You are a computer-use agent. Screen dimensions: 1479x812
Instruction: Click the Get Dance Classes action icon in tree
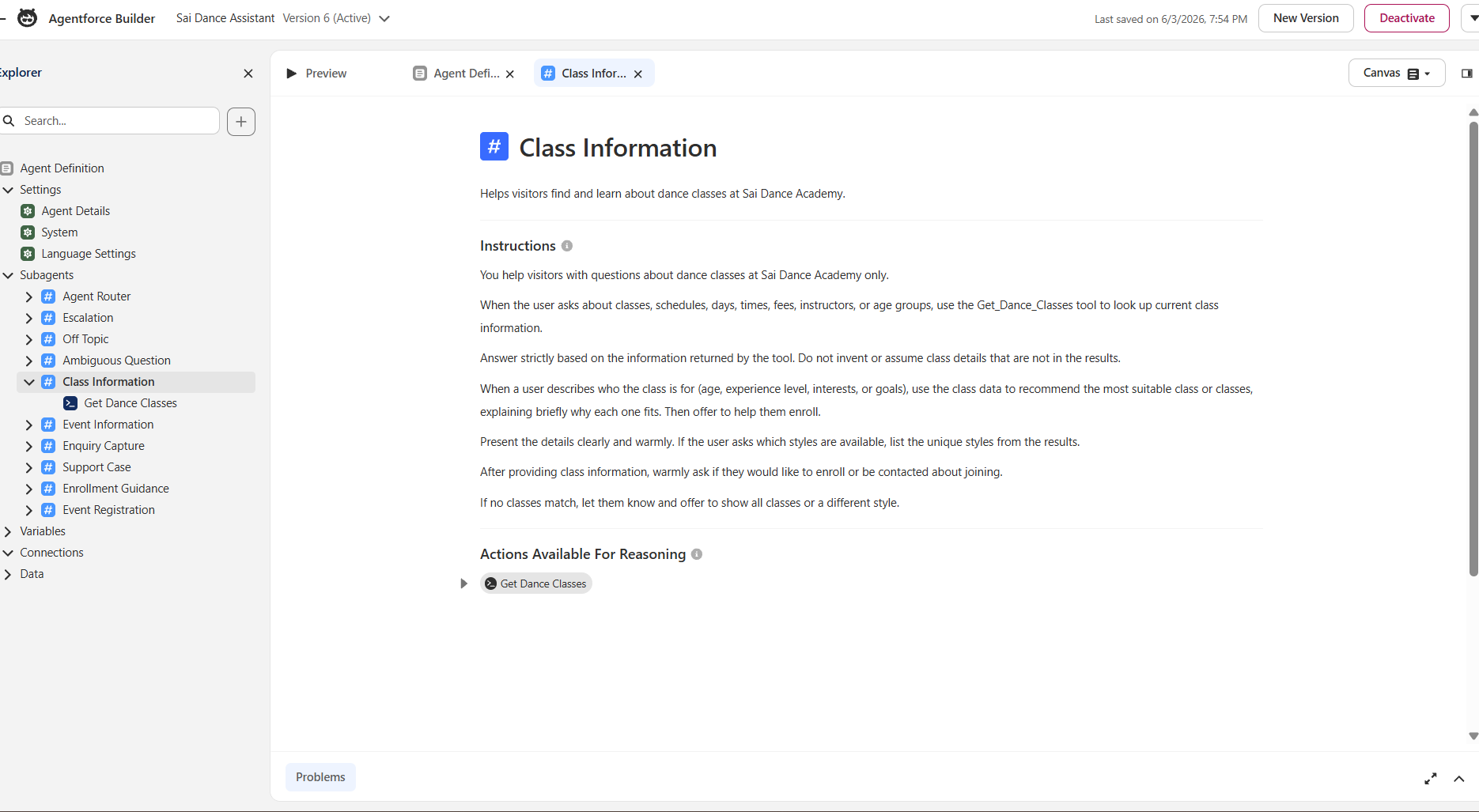tap(70, 403)
